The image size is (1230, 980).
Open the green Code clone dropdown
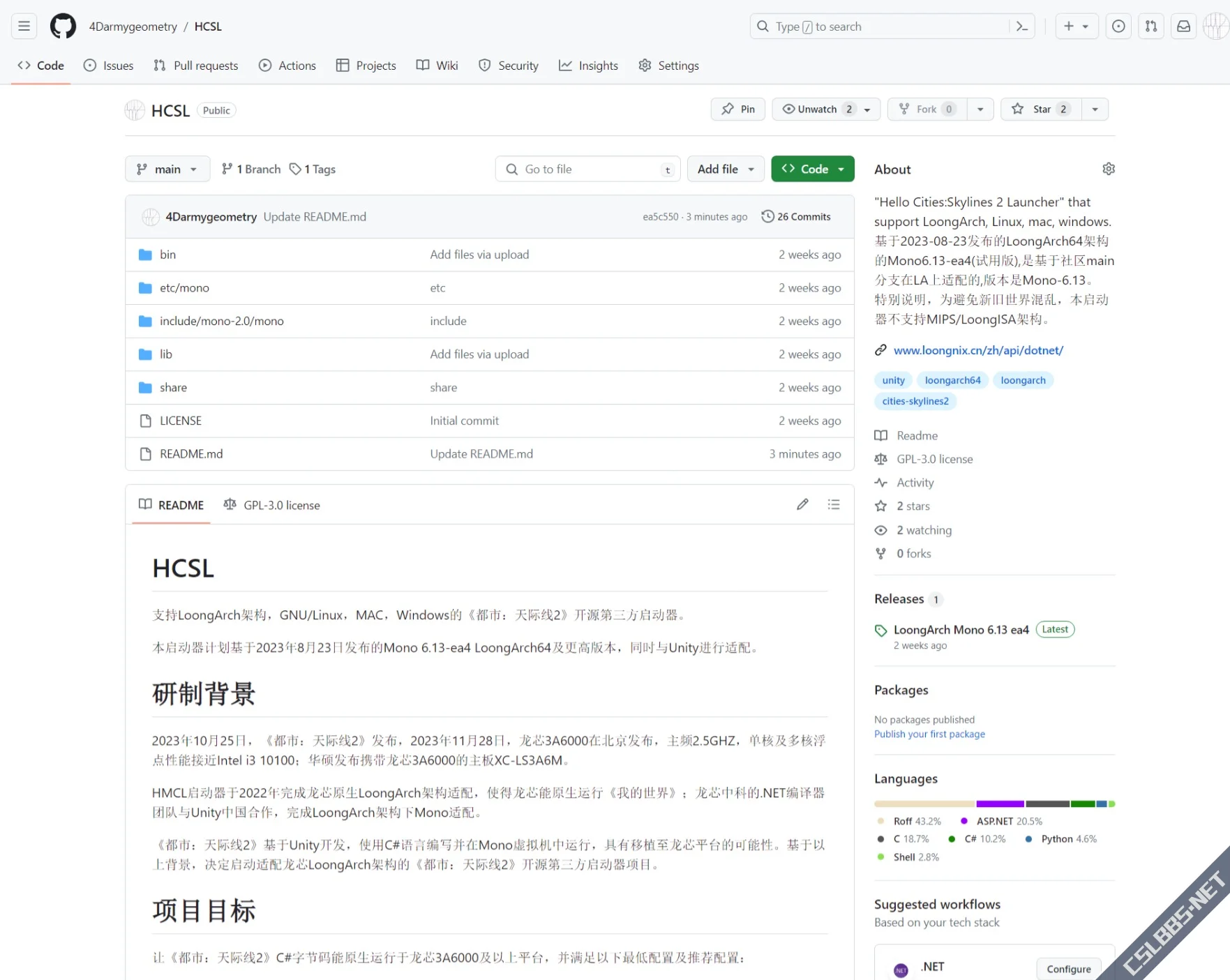(x=813, y=169)
